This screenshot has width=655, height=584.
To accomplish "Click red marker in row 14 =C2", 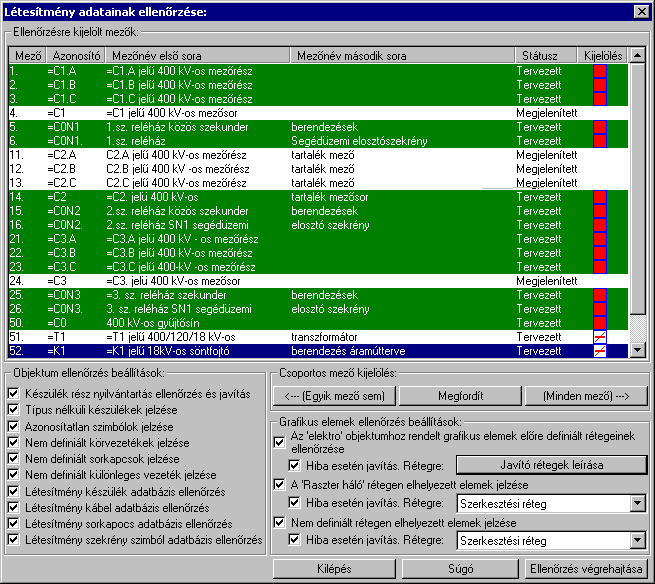I will pos(600,197).
